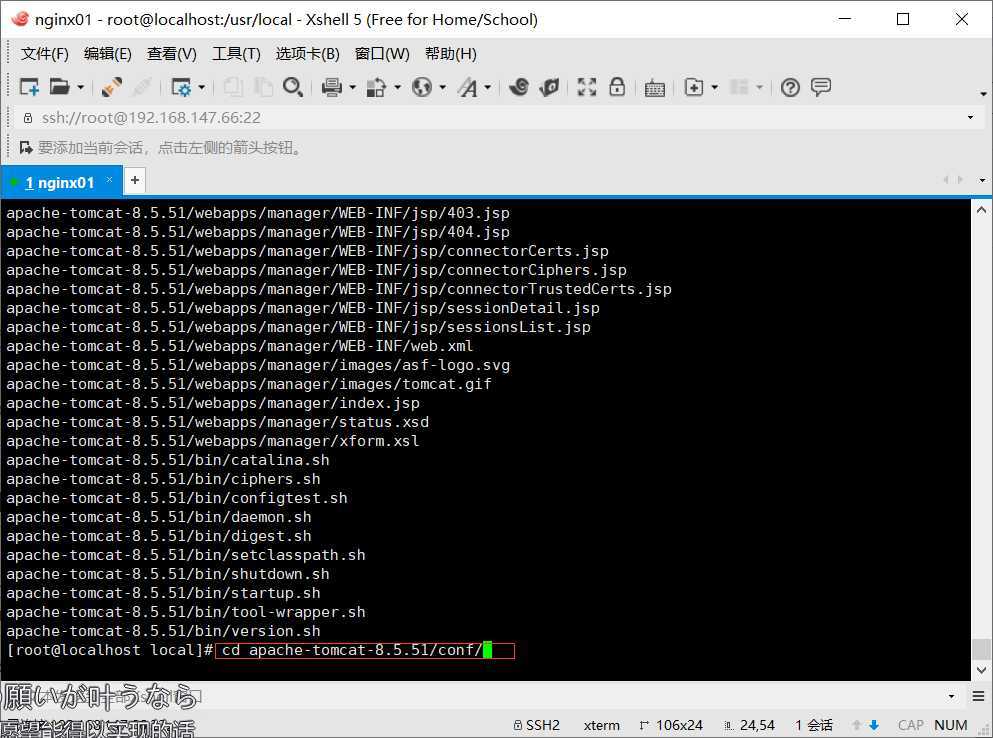Expand the New tab icon dropdown arrow

click(714, 87)
